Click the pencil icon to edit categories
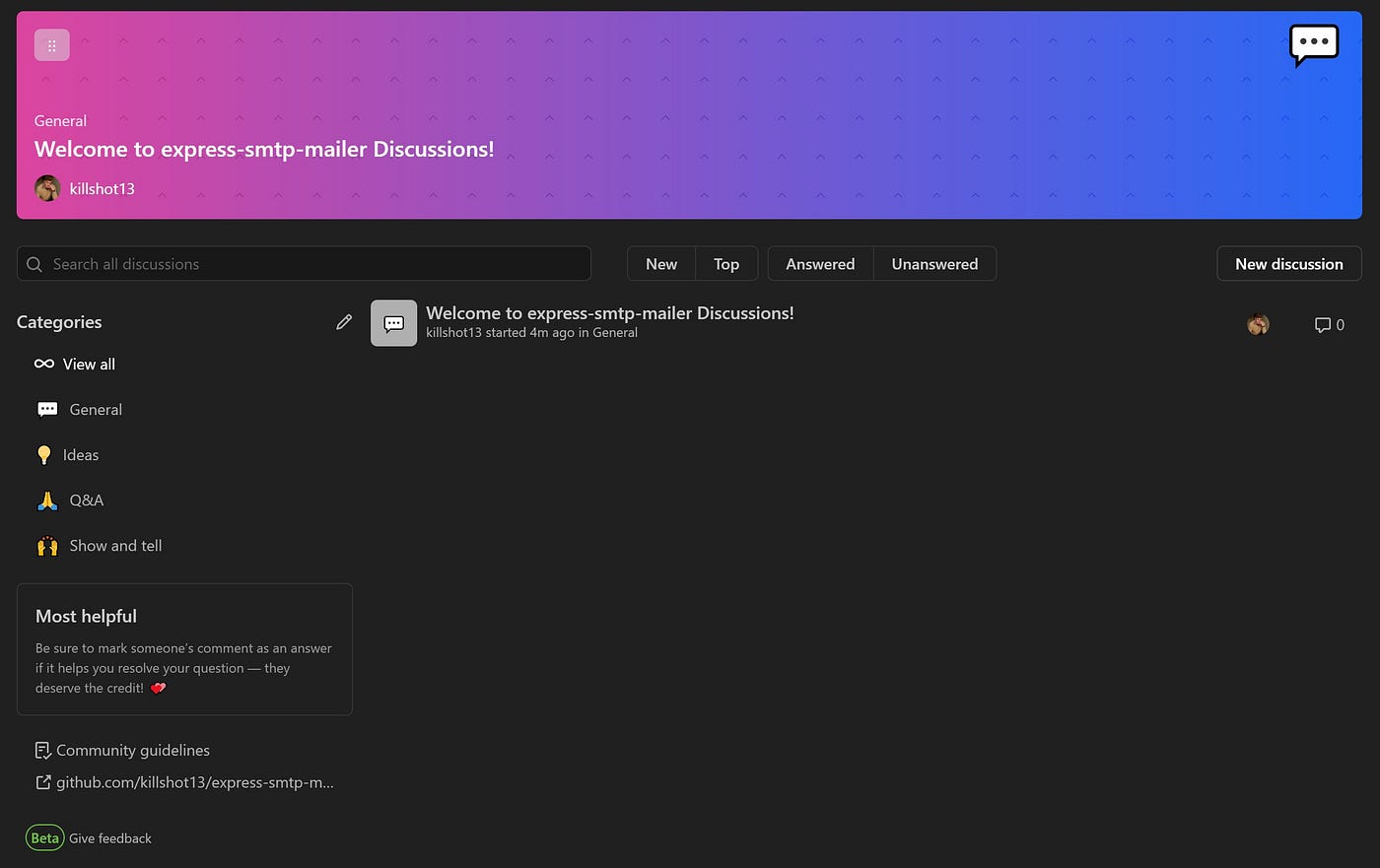 pos(344,322)
